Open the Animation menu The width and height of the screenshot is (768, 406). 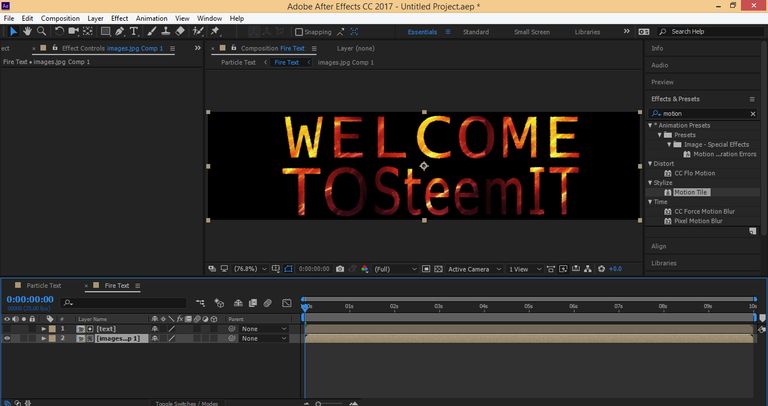[151, 18]
